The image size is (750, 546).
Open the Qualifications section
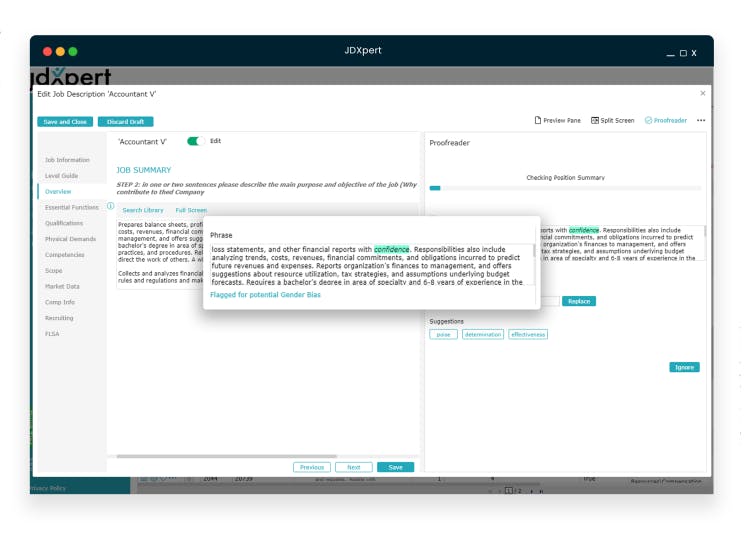64,223
